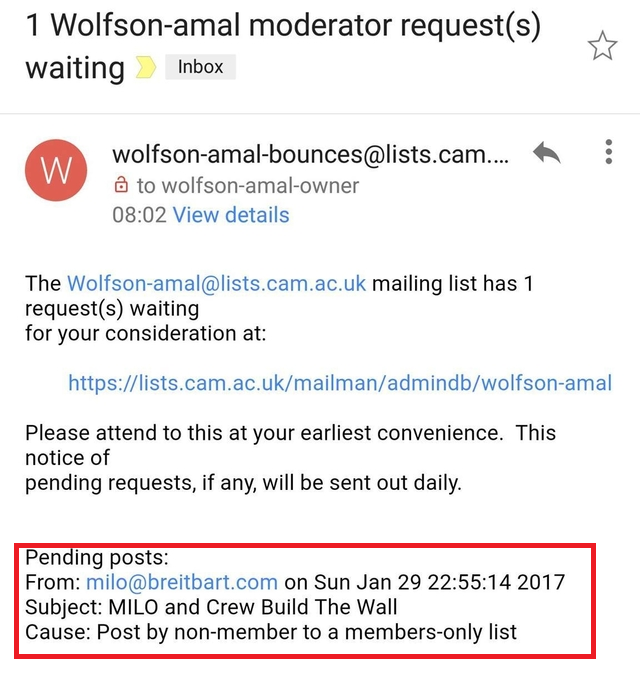Tap the red lock encryption icon
Image resolution: width=641 pixels, height=687 pixels.
(121, 185)
